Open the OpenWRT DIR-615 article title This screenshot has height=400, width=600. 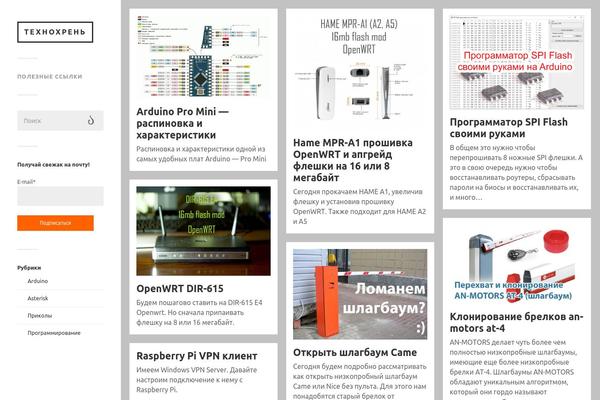point(180,289)
